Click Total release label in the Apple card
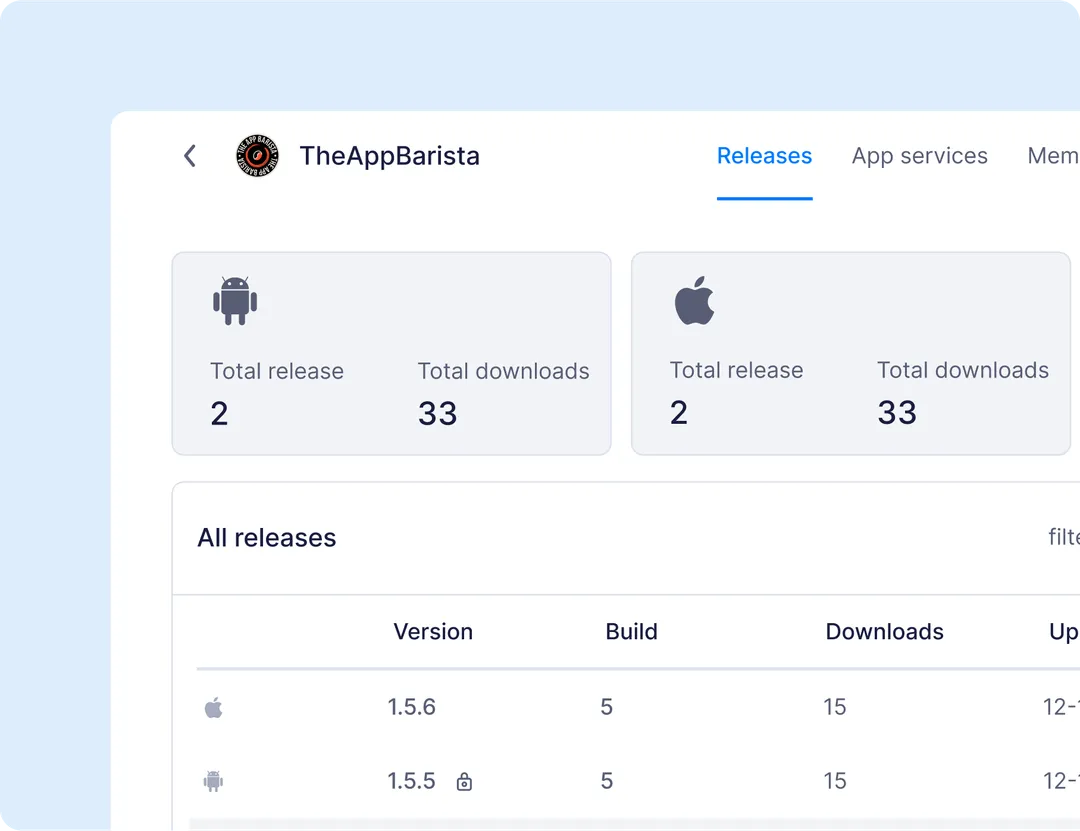 (736, 370)
